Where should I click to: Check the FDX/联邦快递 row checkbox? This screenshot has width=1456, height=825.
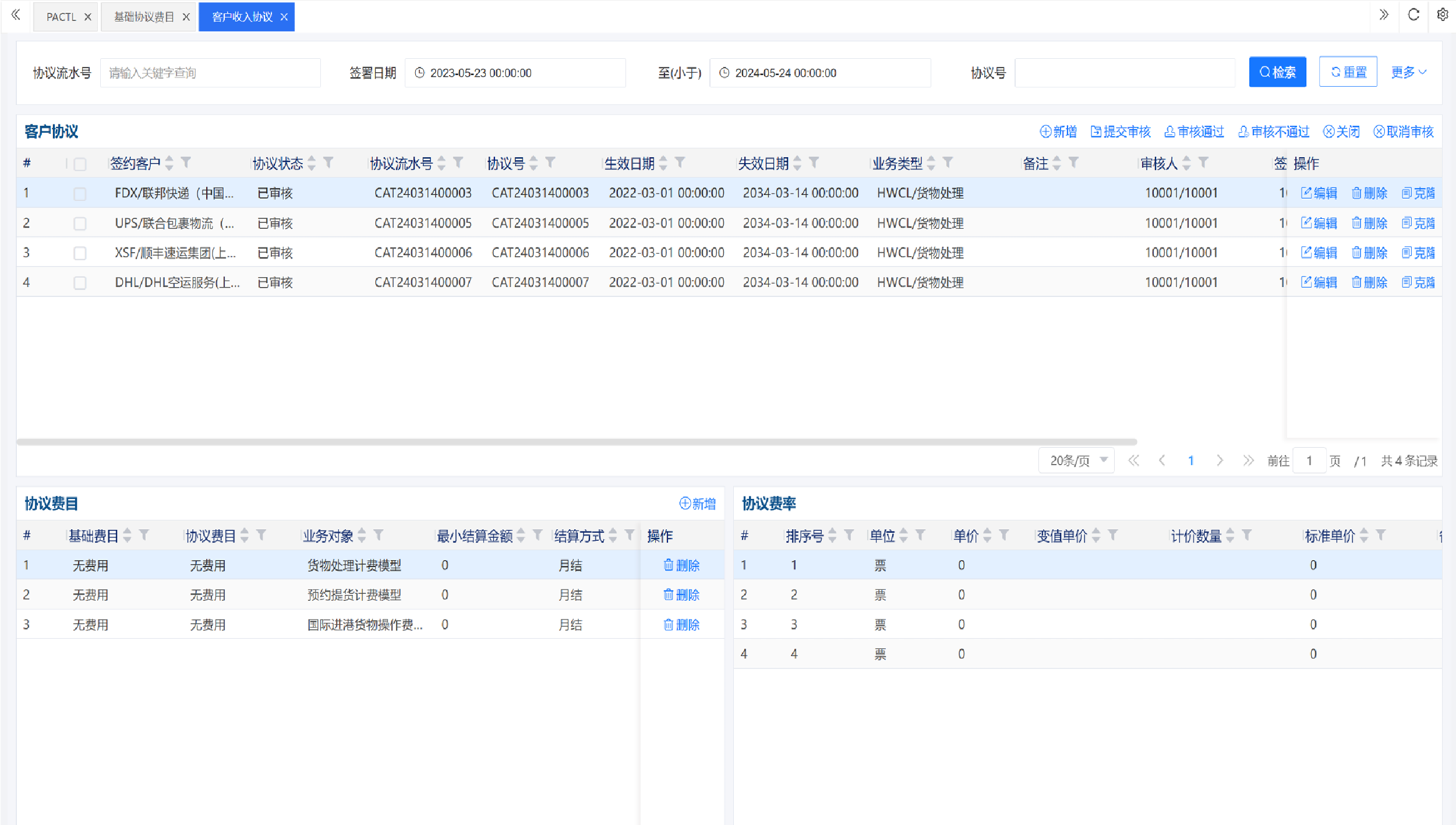pos(80,194)
